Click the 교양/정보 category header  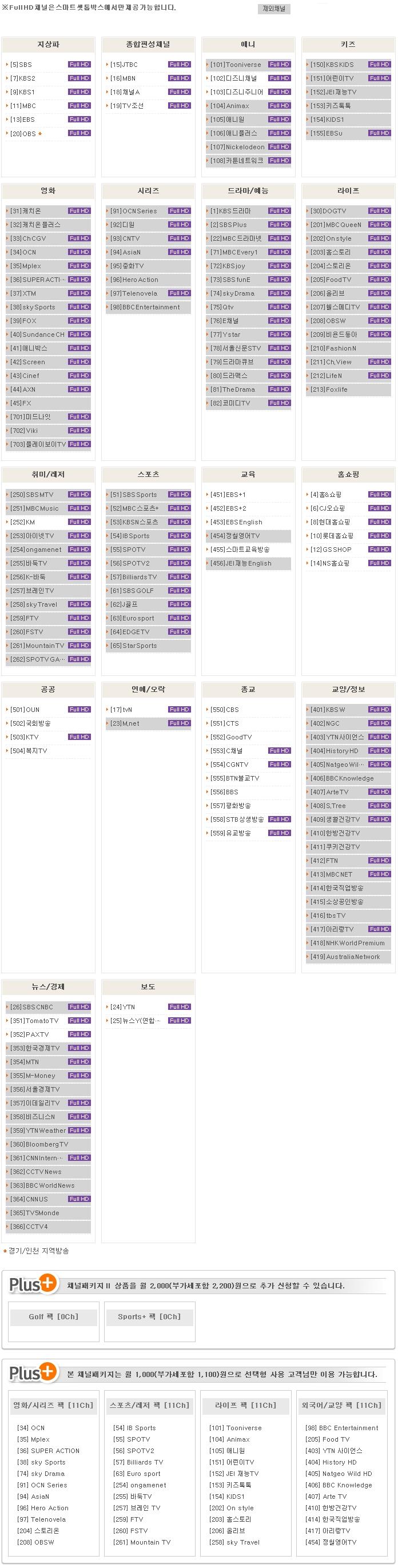point(349,690)
